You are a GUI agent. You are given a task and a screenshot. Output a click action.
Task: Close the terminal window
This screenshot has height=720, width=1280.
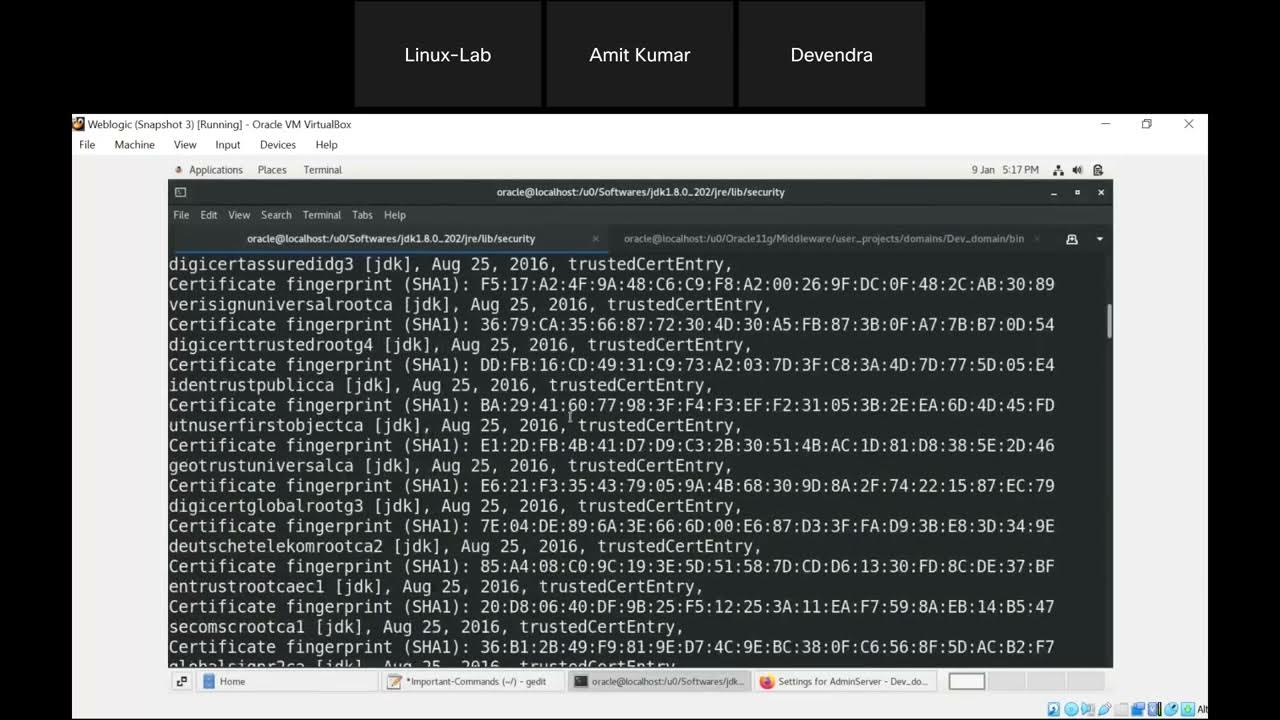click(1101, 192)
